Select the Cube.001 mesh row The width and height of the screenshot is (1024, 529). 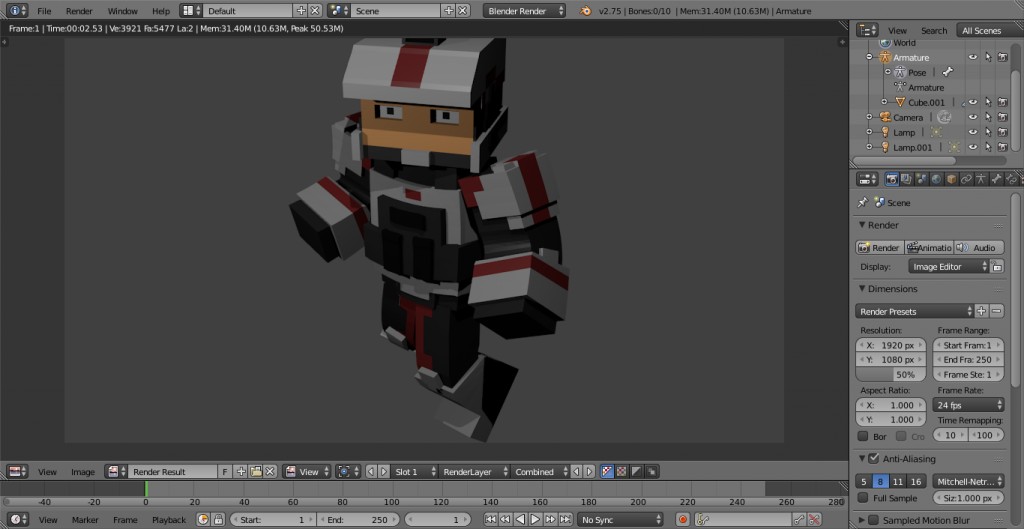(x=926, y=103)
